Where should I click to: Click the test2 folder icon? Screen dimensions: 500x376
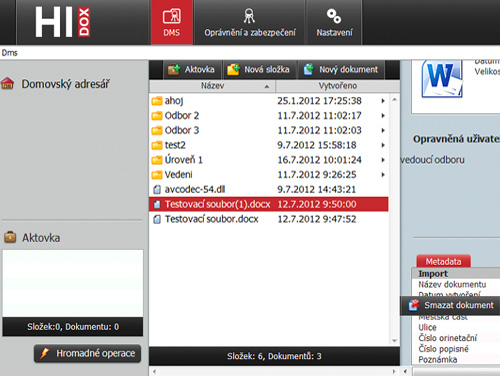click(x=157, y=145)
